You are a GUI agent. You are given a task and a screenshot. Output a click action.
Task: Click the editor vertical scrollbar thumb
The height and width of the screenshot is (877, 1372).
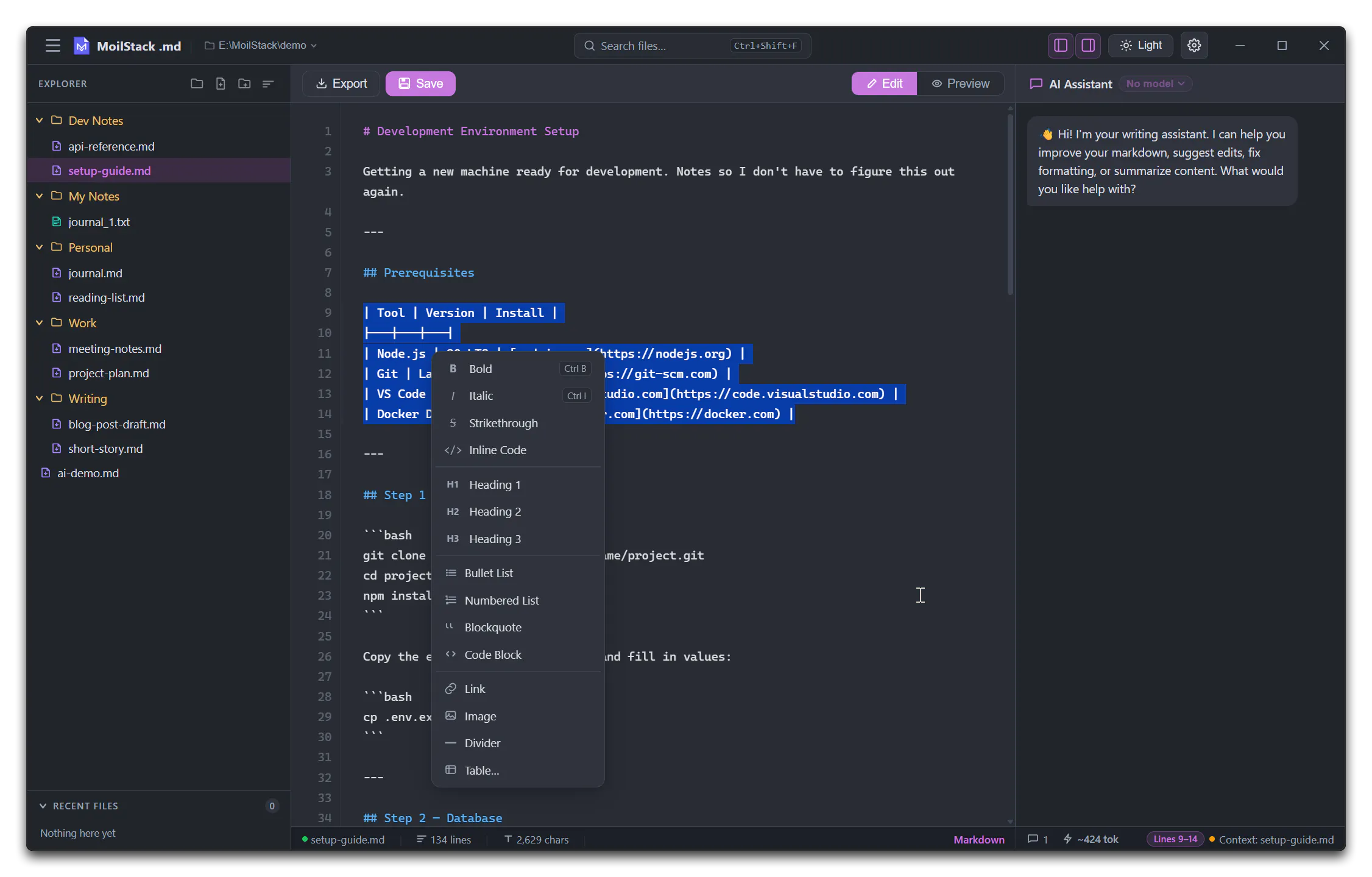pyautogui.click(x=1010, y=204)
